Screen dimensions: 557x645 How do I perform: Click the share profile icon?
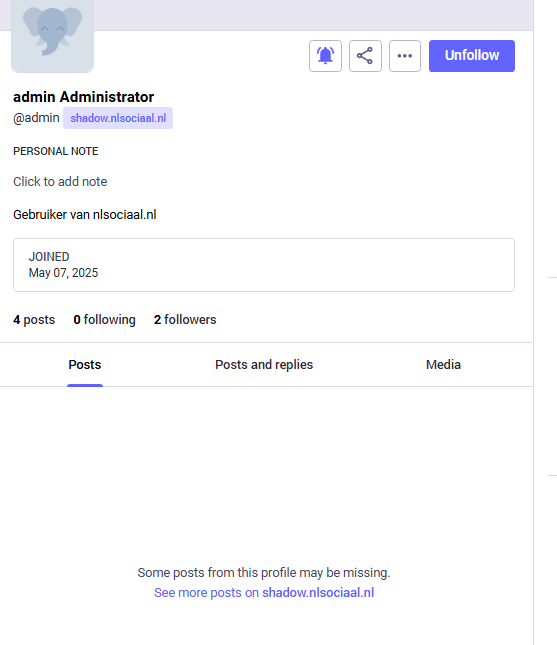click(x=365, y=56)
